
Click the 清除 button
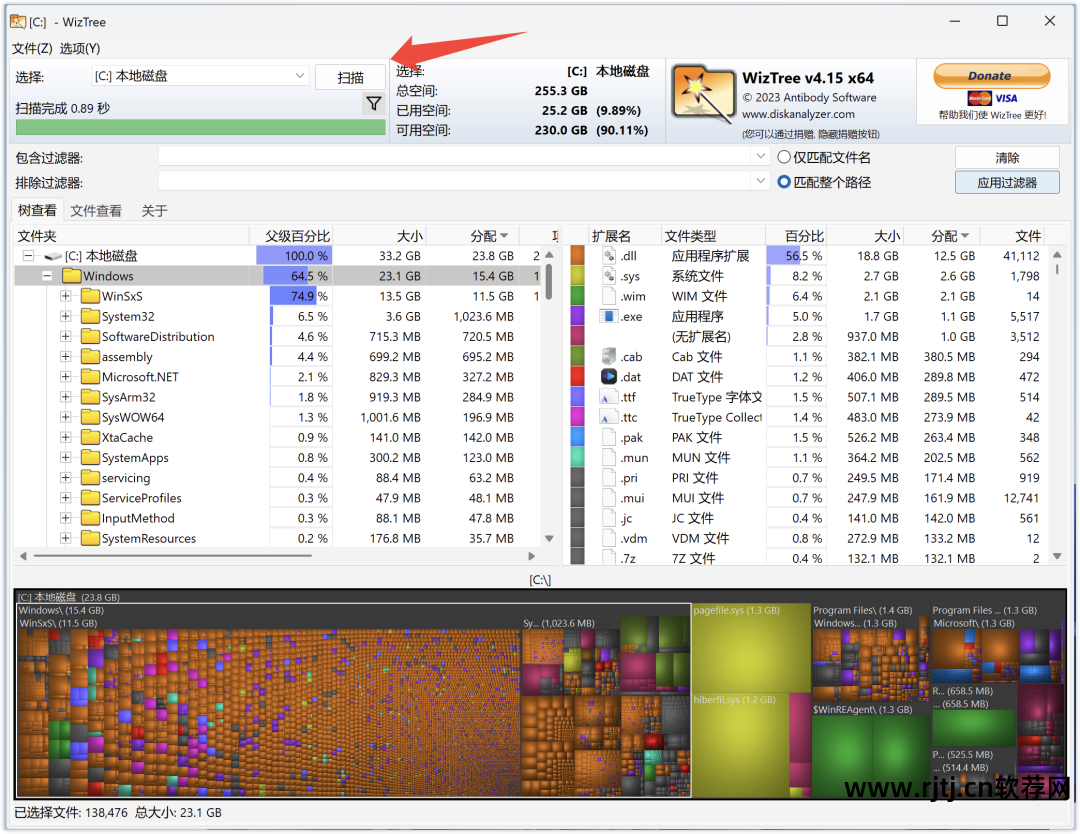pyautogui.click(x=1007, y=158)
